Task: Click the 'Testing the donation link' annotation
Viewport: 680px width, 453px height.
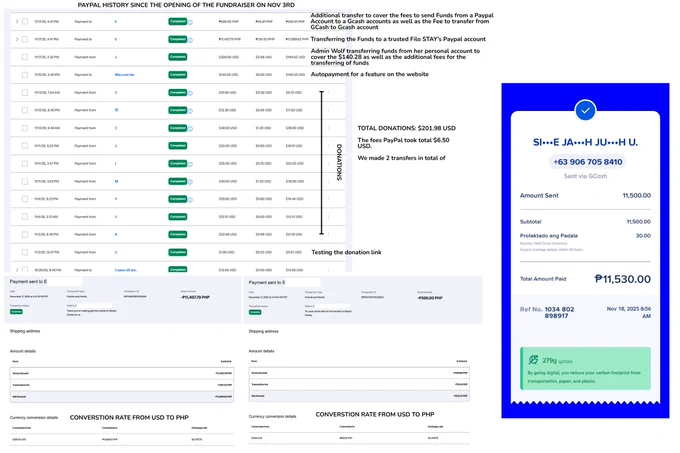Action: 346,252
